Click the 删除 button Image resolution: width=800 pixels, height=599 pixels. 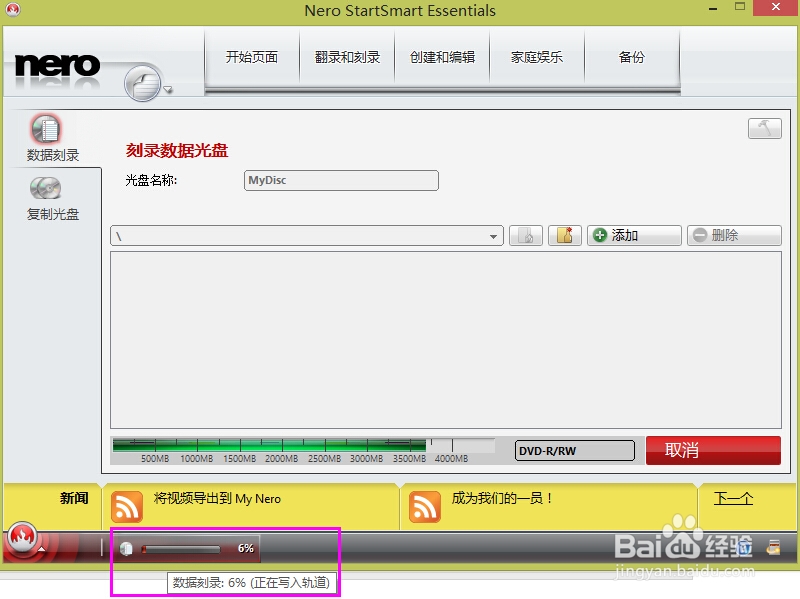point(734,236)
